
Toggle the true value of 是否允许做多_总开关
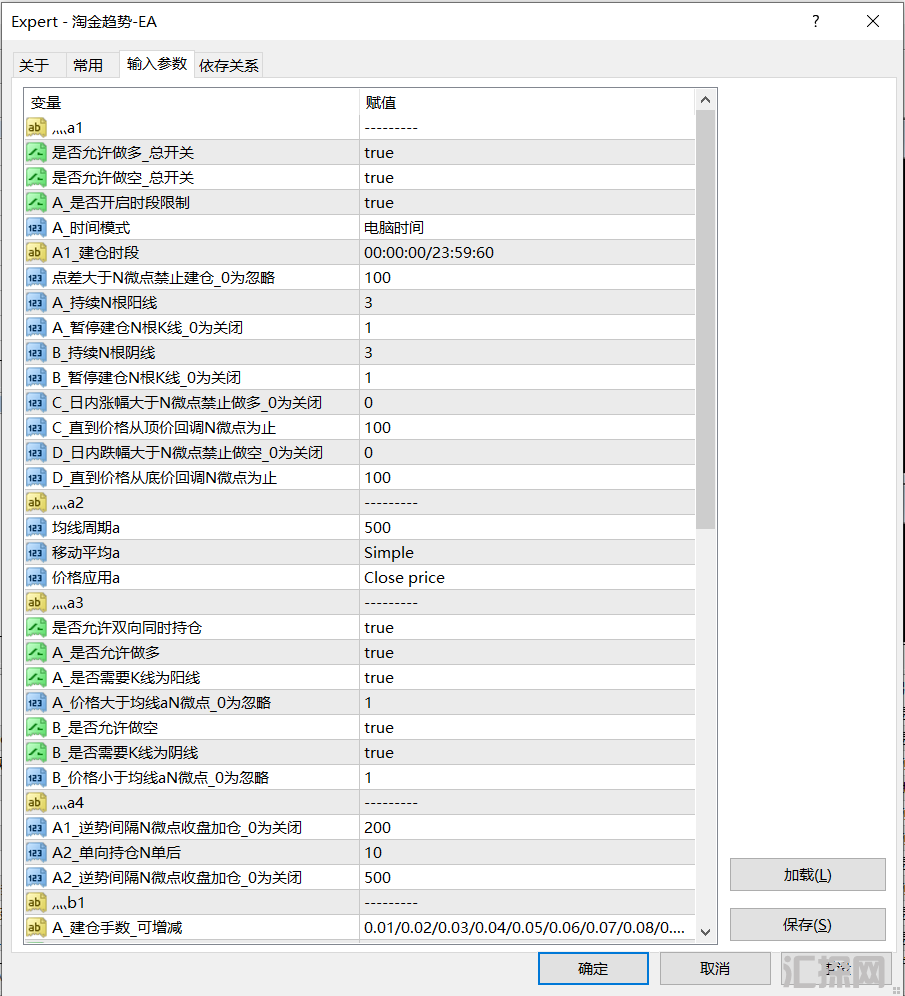click(x=379, y=152)
